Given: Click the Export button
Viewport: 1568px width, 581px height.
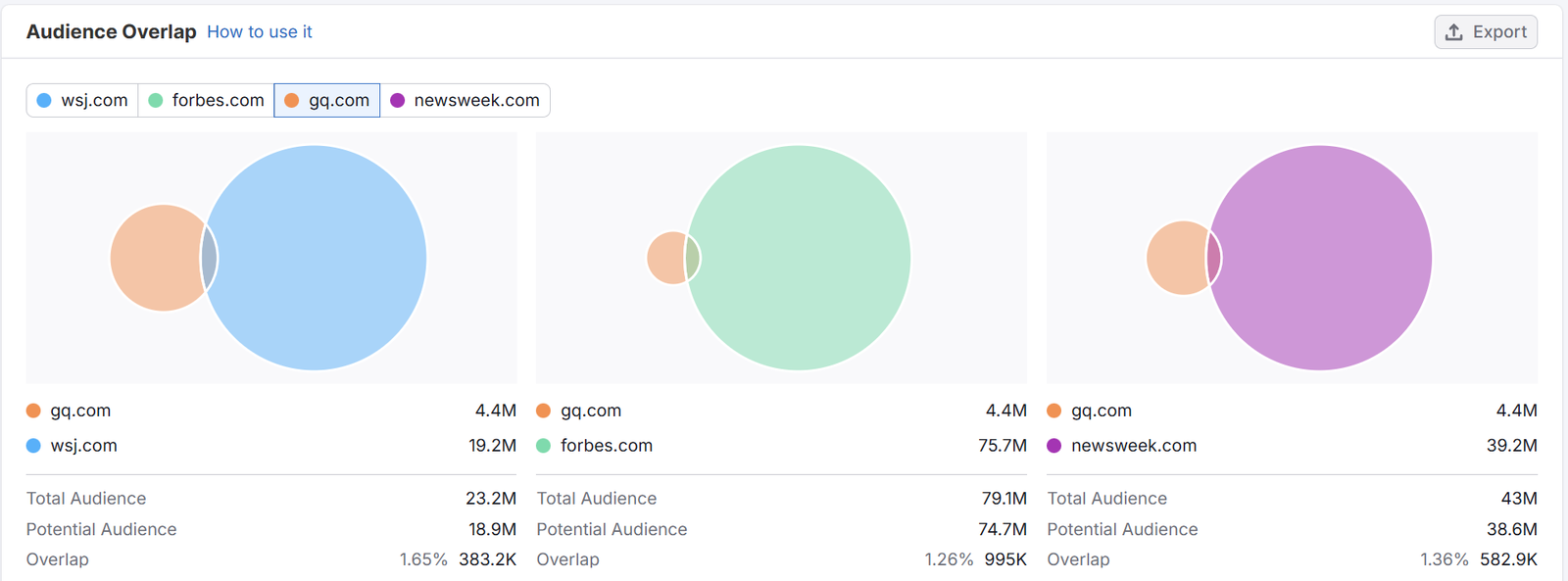Looking at the screenshot, I should pos(1486,32).
